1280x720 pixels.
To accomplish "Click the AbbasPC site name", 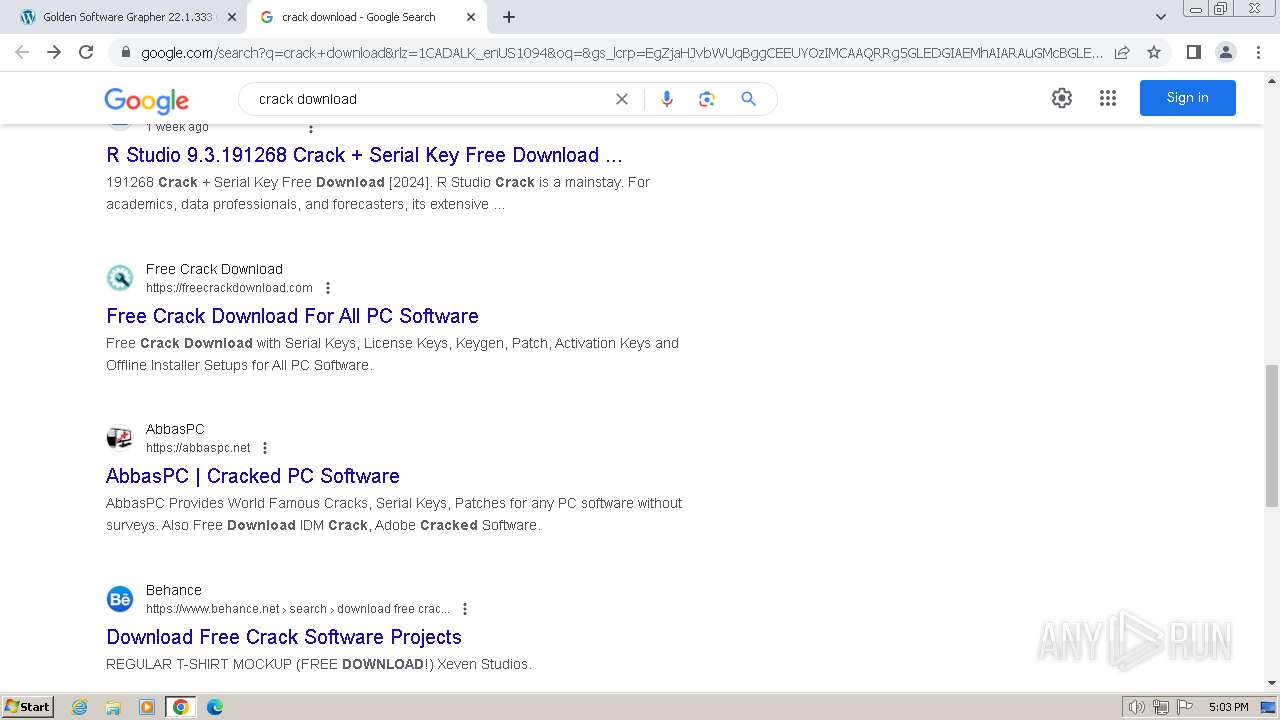I will pos(175,429).
